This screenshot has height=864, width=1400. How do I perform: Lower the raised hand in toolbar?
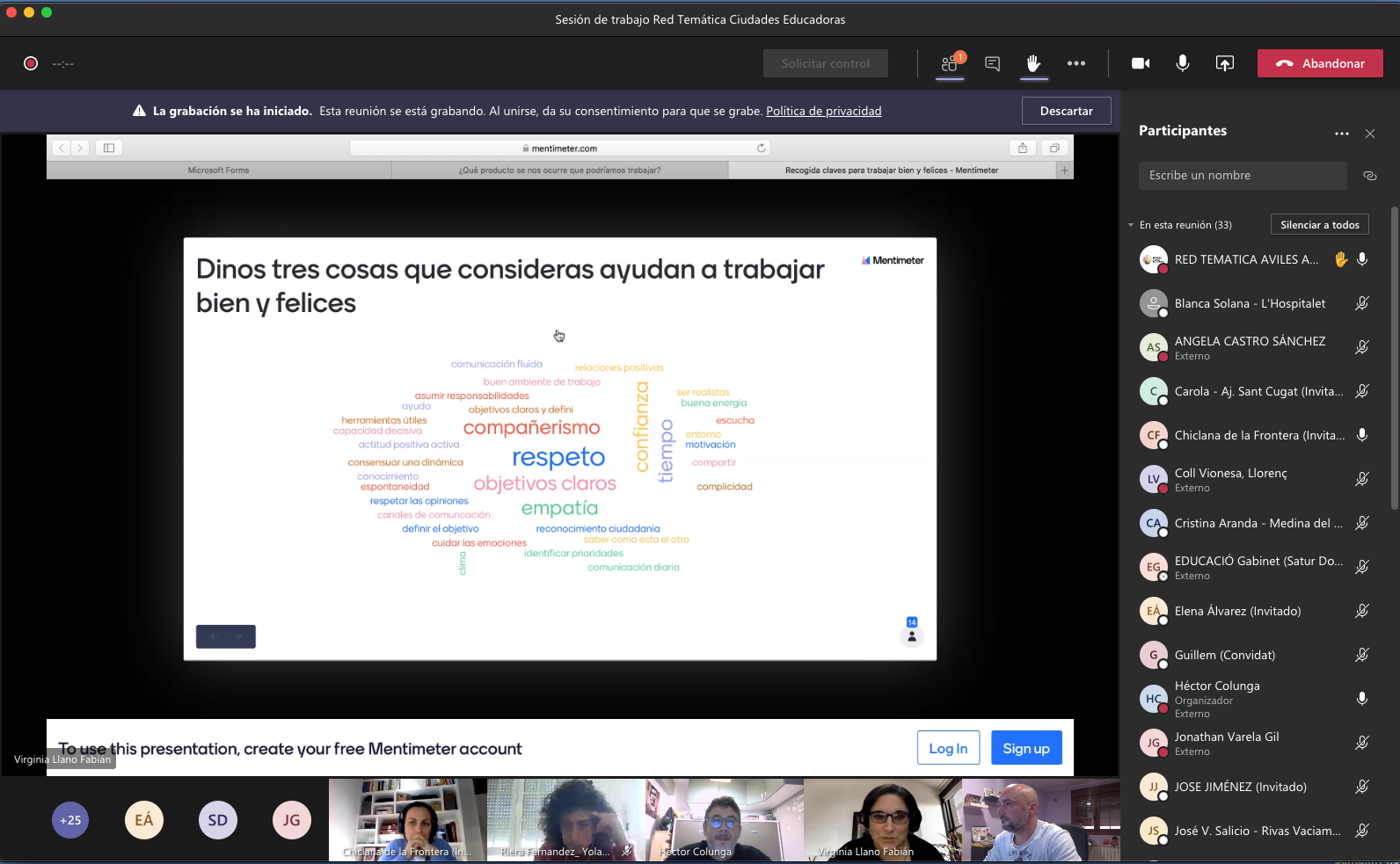[1033, 63]
